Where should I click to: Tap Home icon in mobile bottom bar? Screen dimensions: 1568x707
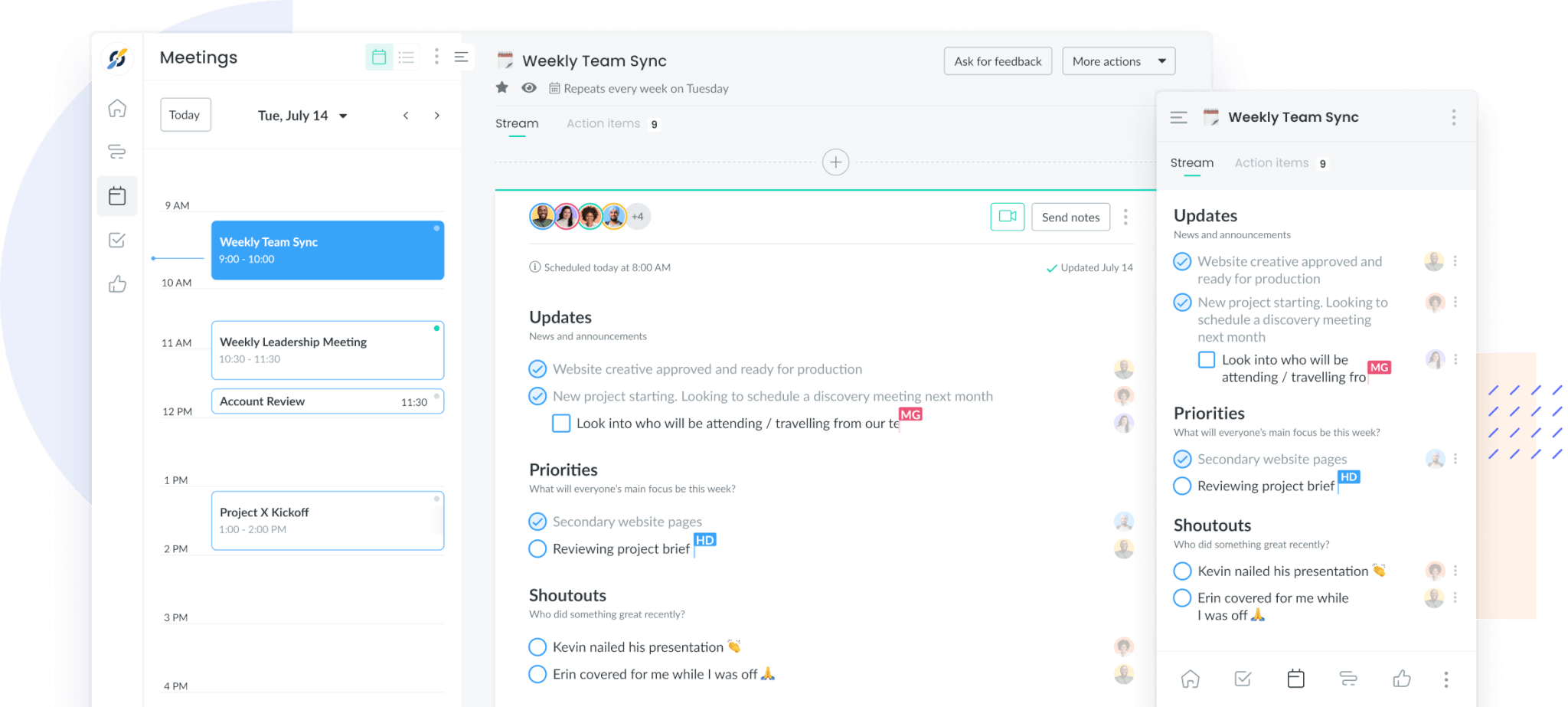pos(1190,679)
